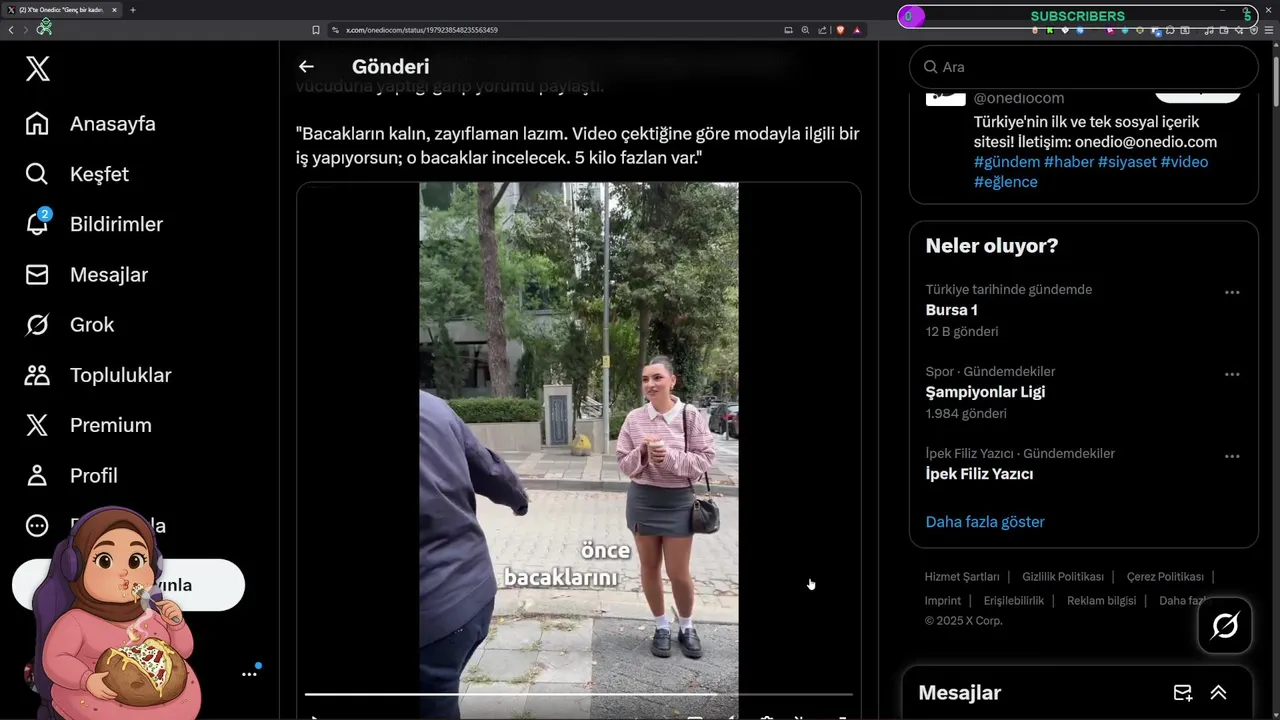Open the #siyaset hashtag link
The image size is (1280, 720).
(1127, 162)
